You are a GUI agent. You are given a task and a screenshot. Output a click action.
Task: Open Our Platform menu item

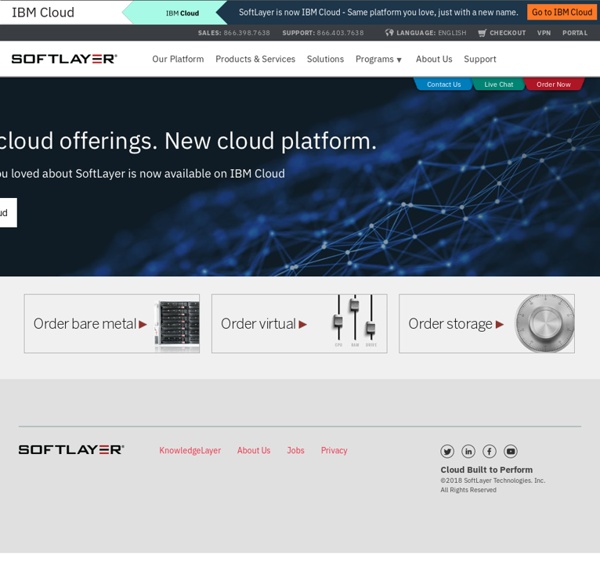point(178,59)
